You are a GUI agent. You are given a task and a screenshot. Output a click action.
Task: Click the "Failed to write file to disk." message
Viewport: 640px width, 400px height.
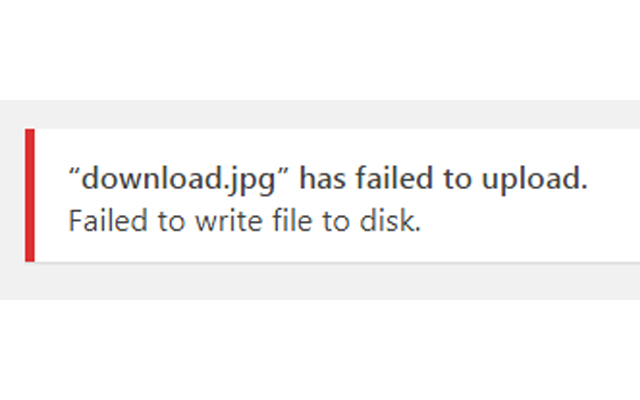pos(245,220)
